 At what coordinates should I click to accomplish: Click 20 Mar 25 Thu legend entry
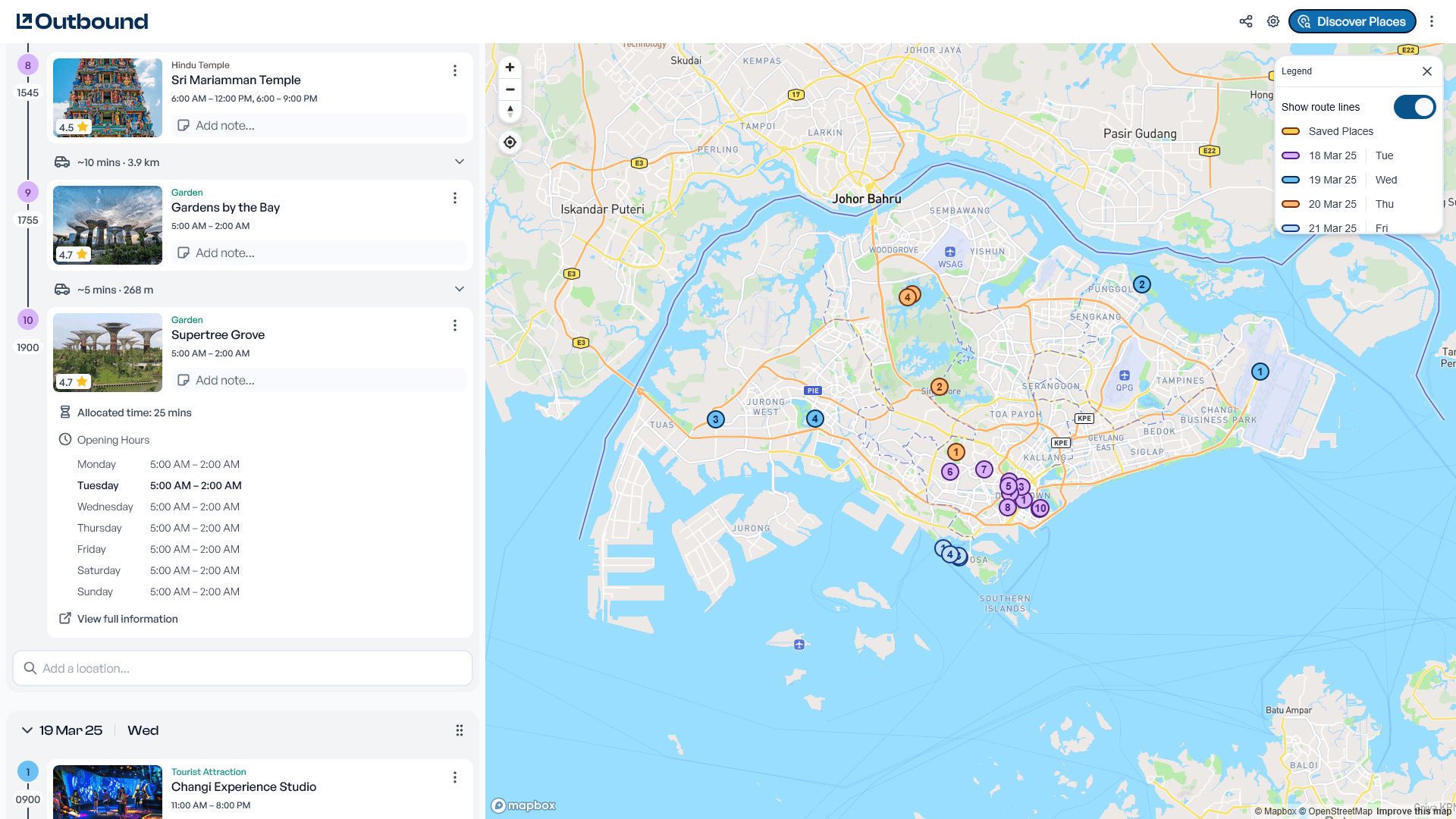coord(1338,204)
